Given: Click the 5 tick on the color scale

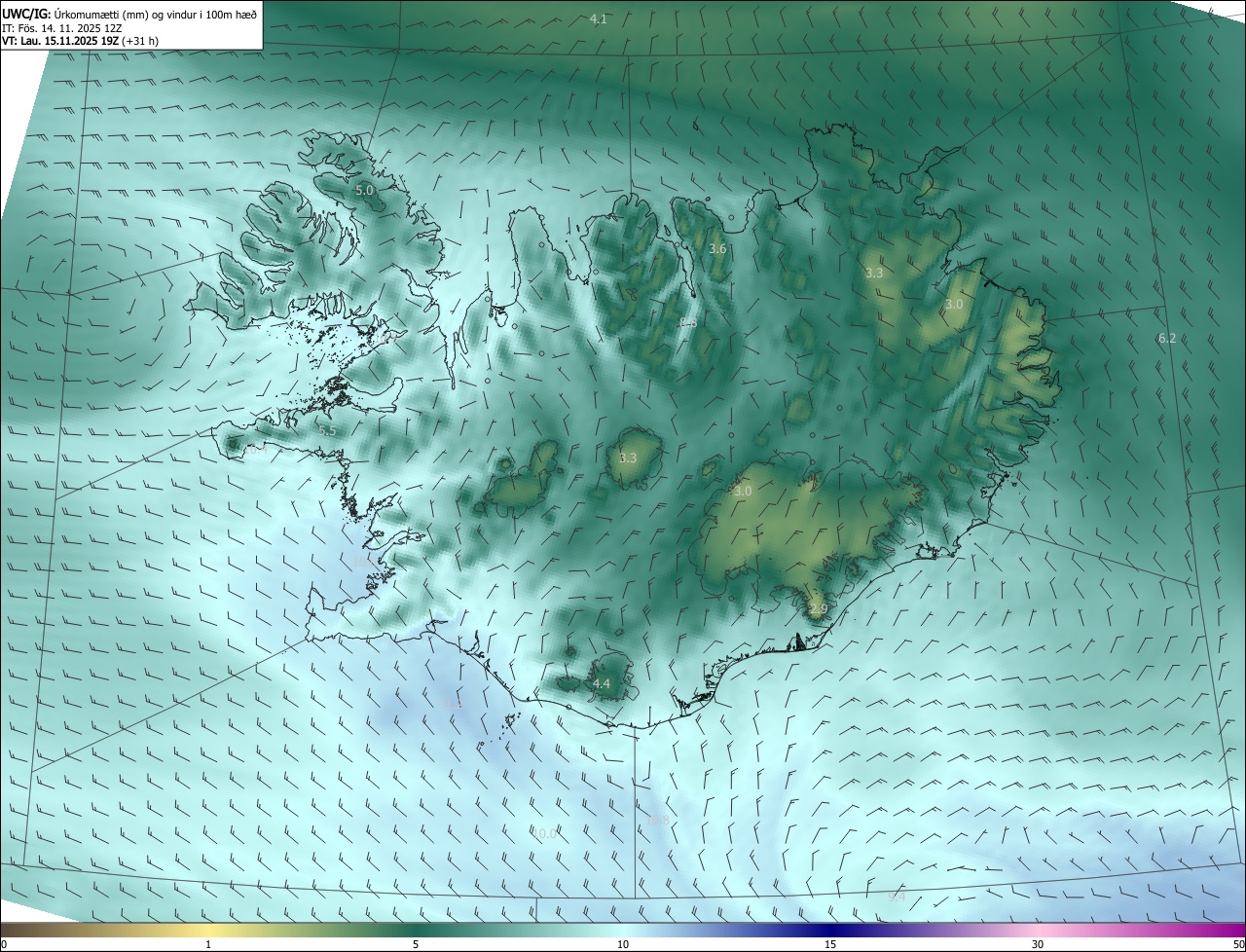Looking at the screenshot, I should (416, 944).
